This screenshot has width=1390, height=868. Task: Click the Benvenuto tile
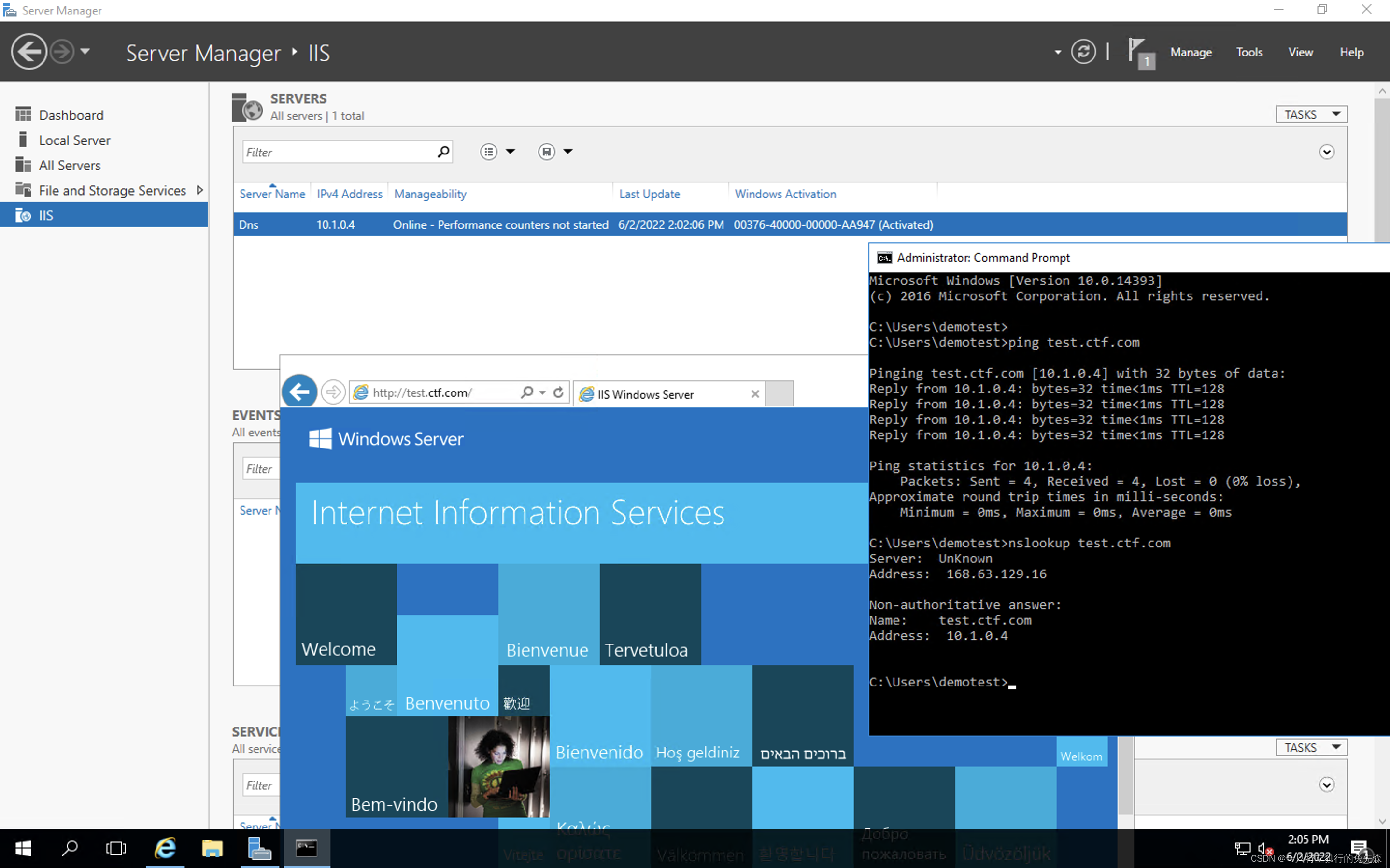point(447,666)
